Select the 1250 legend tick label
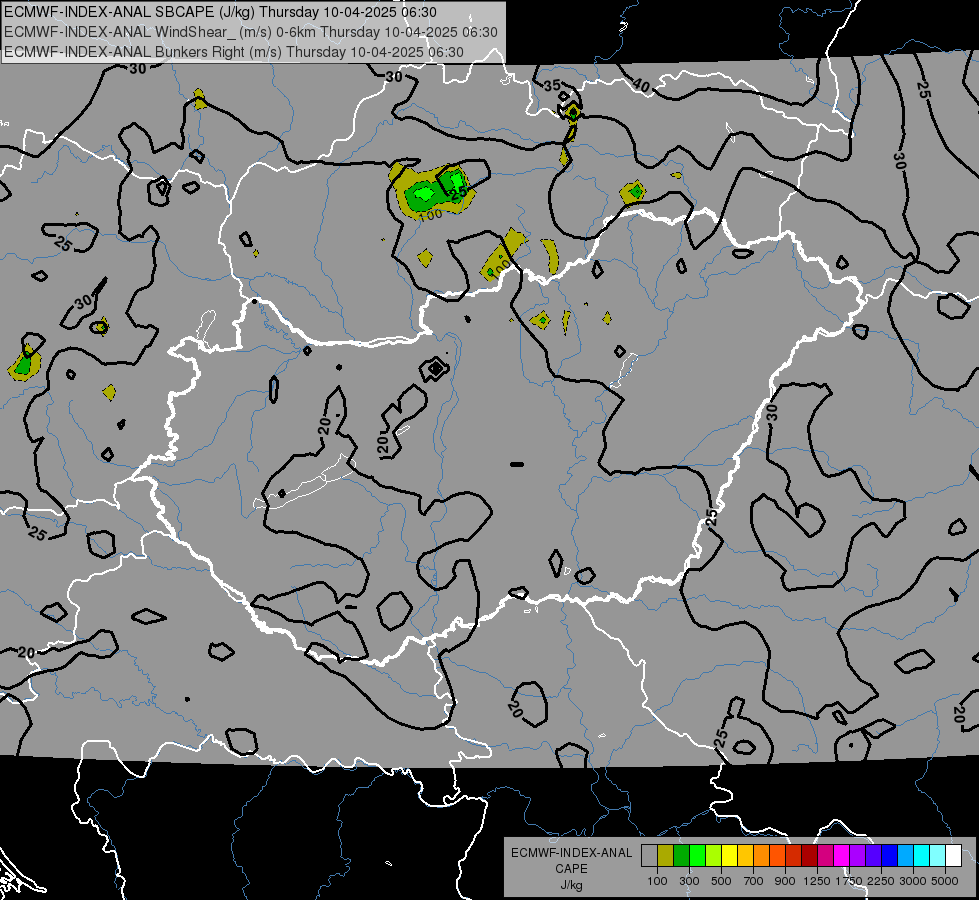This screenshot has width=979, height=900. [x=817, y=881]
